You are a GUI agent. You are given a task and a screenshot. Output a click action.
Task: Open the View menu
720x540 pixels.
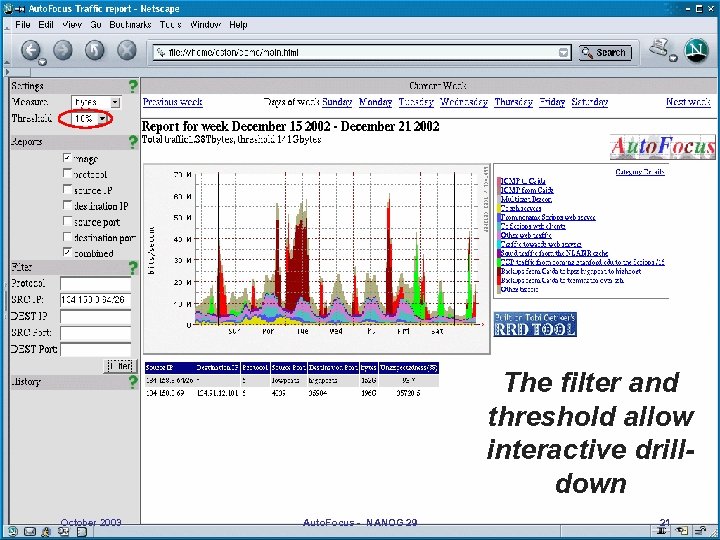tap(72, 25)
